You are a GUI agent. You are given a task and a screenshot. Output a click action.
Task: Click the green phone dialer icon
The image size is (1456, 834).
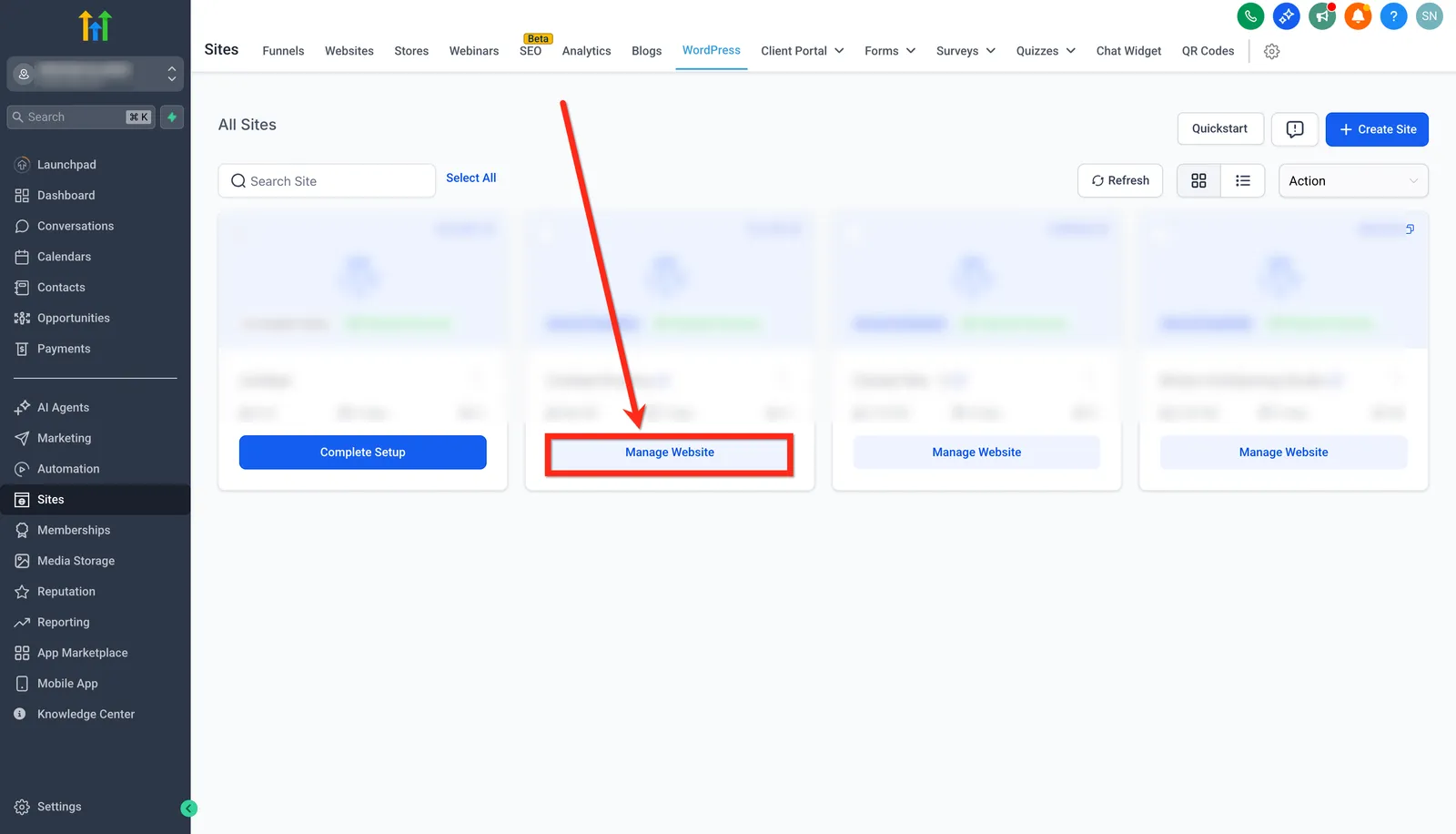(x=1250, y=16)
